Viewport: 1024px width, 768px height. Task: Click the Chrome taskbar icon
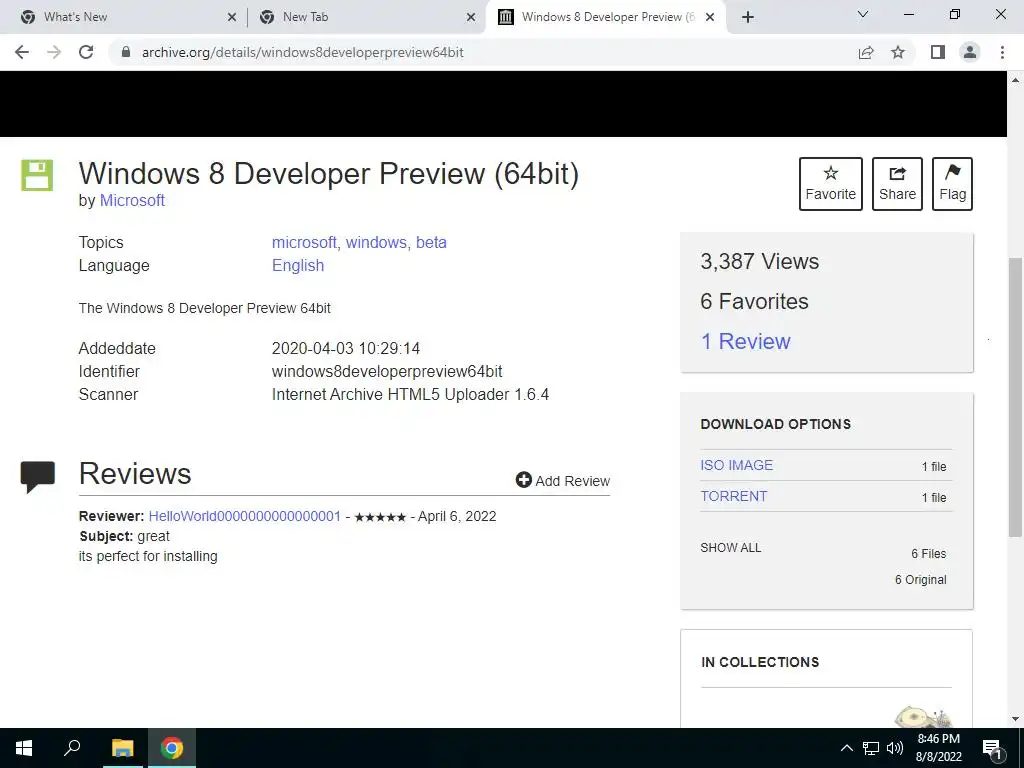(172, 748)
